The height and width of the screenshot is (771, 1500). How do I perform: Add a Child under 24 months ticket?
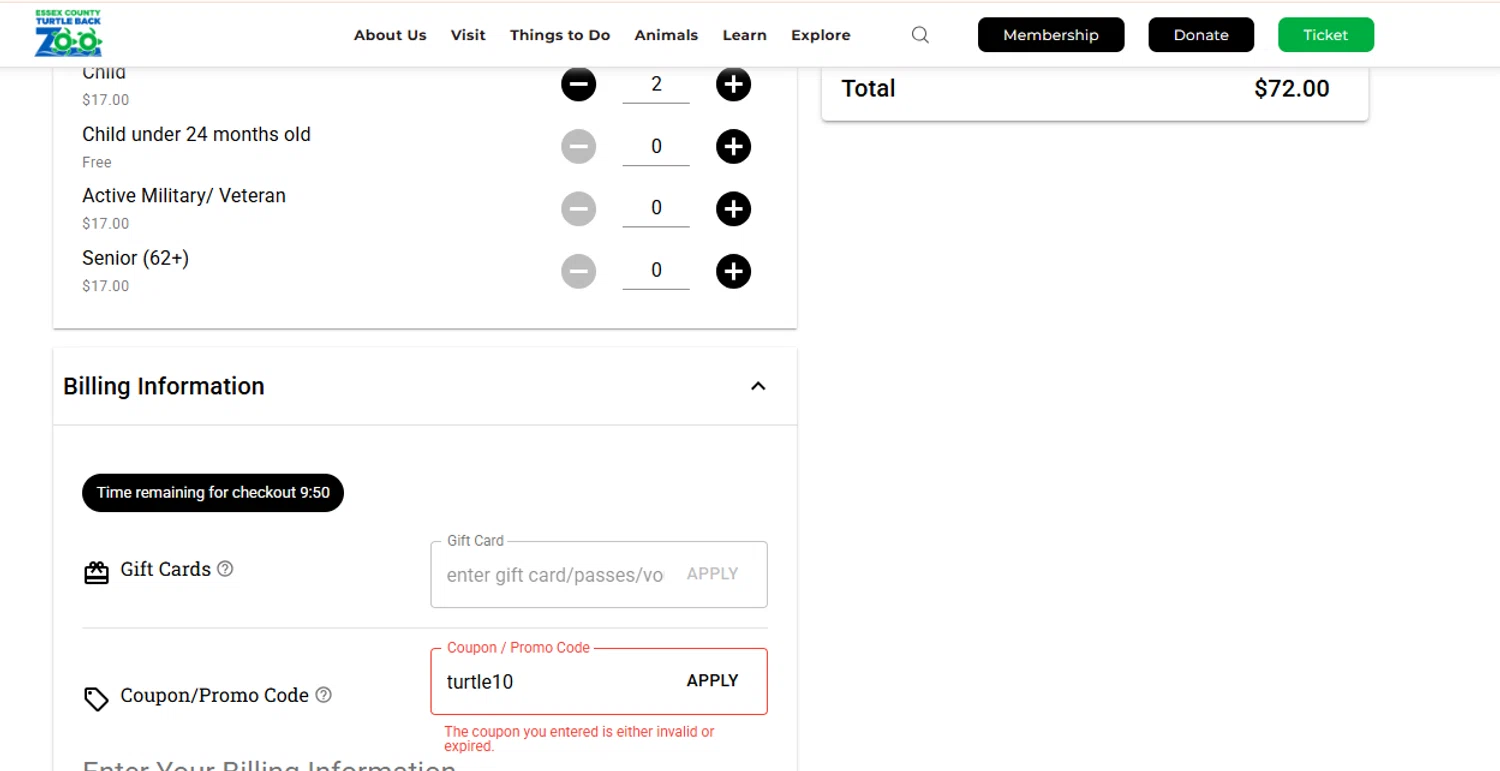click(x=733, y=147)
